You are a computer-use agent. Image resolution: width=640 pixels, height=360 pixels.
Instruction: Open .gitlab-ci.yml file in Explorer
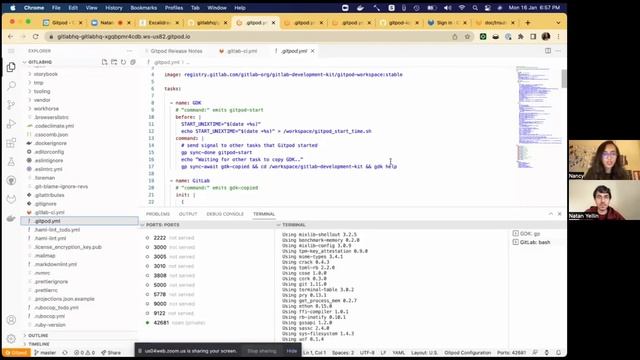coord(49,212)
